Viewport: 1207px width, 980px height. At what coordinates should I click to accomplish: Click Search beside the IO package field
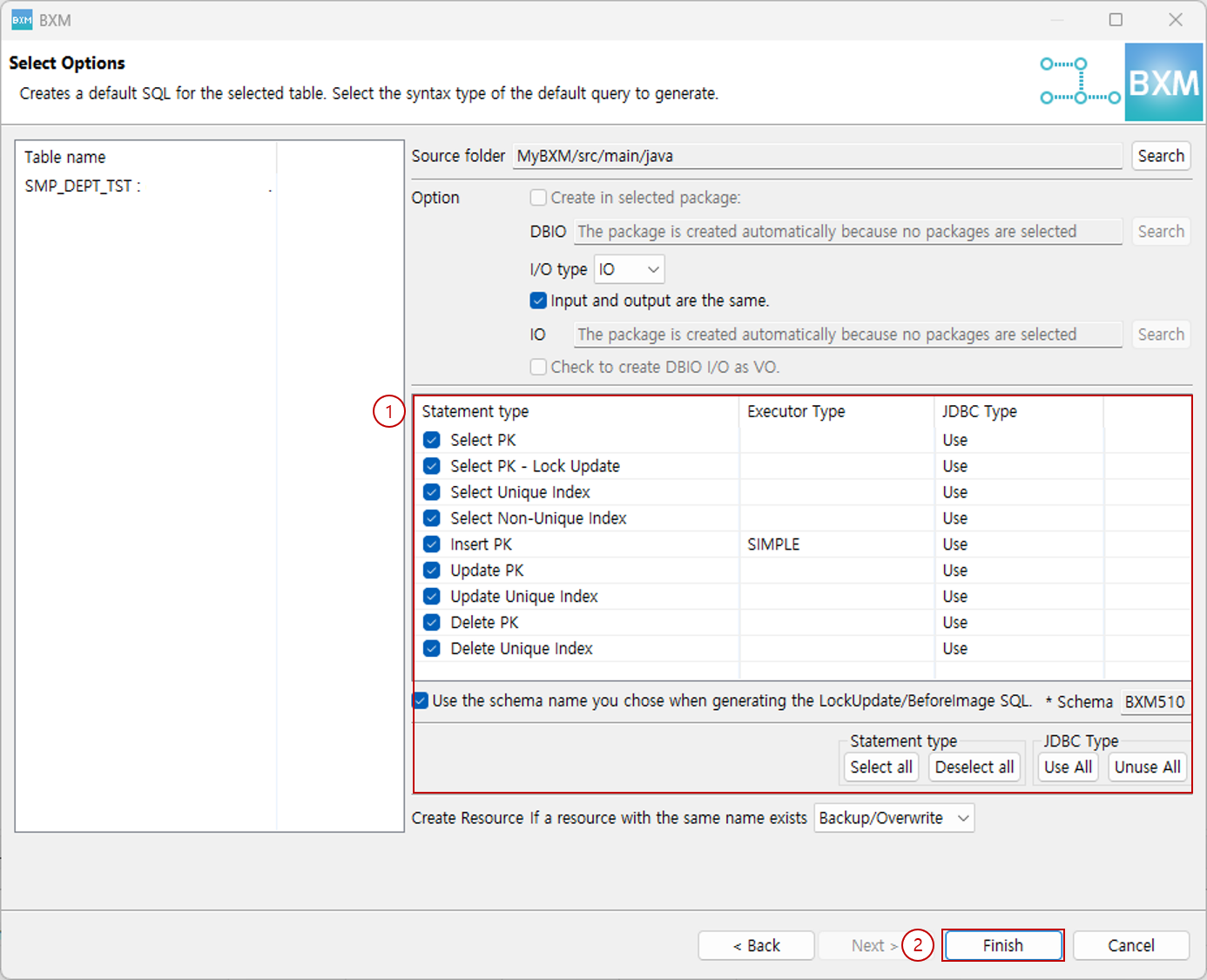1161,334
